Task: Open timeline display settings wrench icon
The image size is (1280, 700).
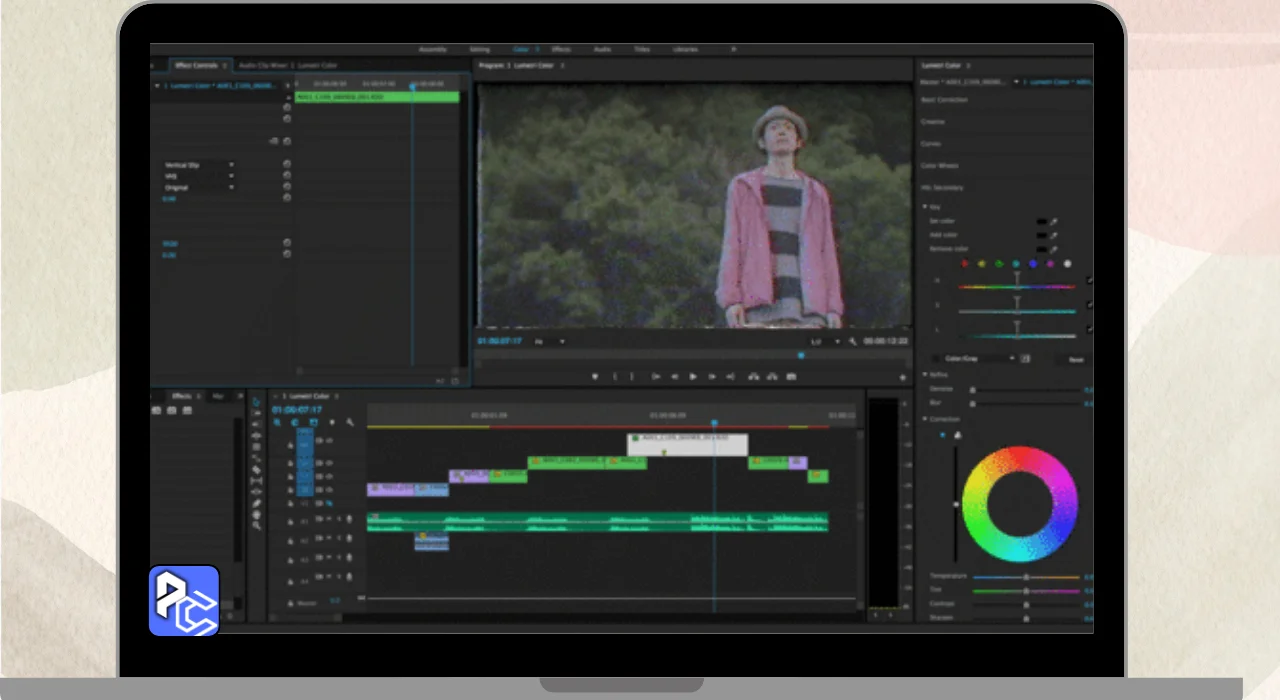Action: point(350,422)
